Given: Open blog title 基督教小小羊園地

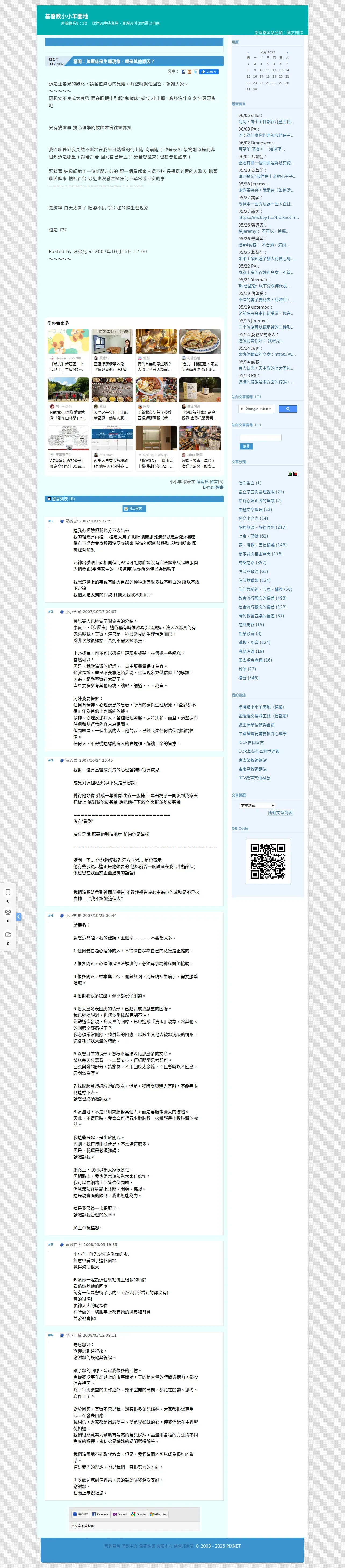Looking at the screenshot, I should (66, 16).
